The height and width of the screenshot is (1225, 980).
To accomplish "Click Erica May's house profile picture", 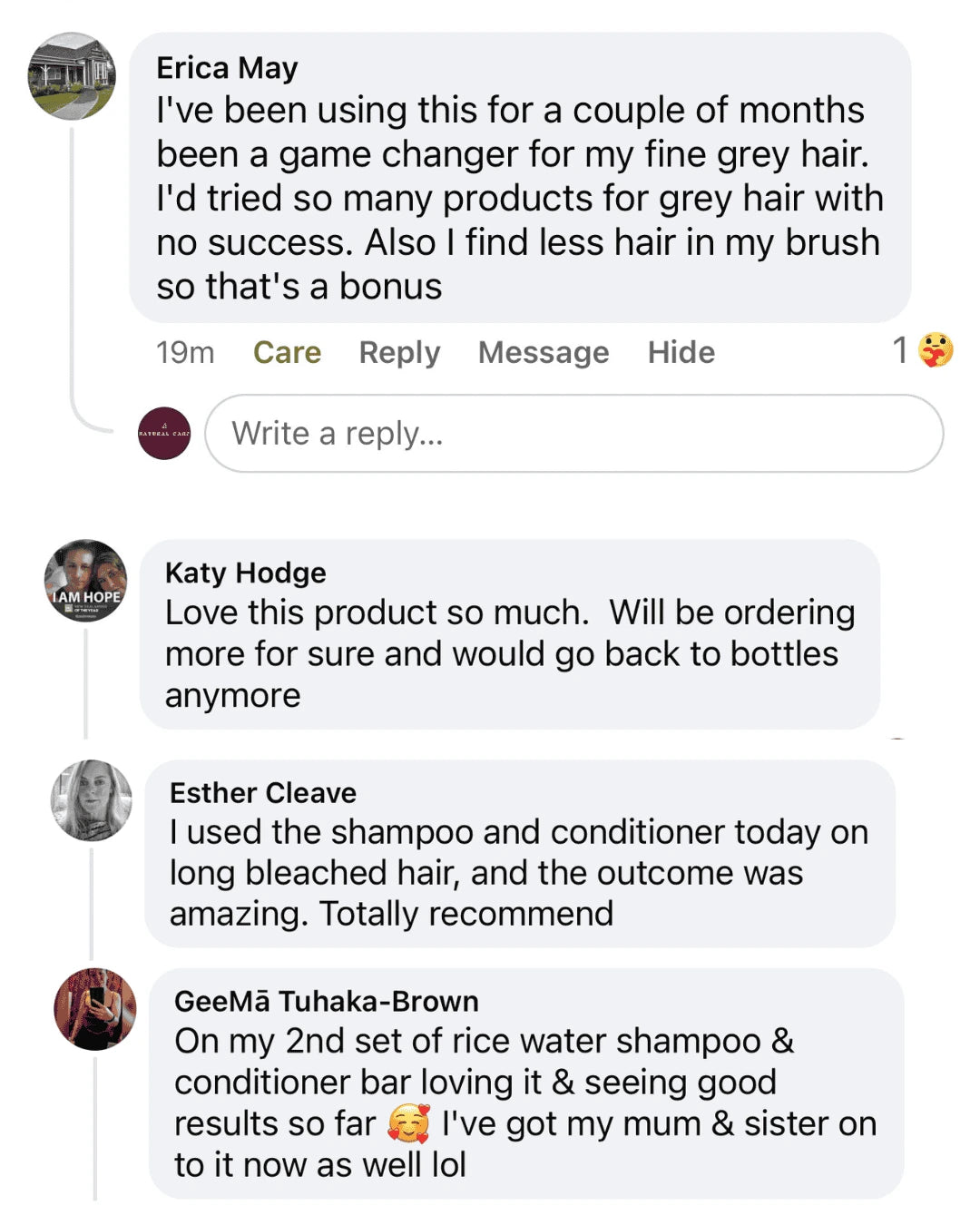I will (72, 76).
